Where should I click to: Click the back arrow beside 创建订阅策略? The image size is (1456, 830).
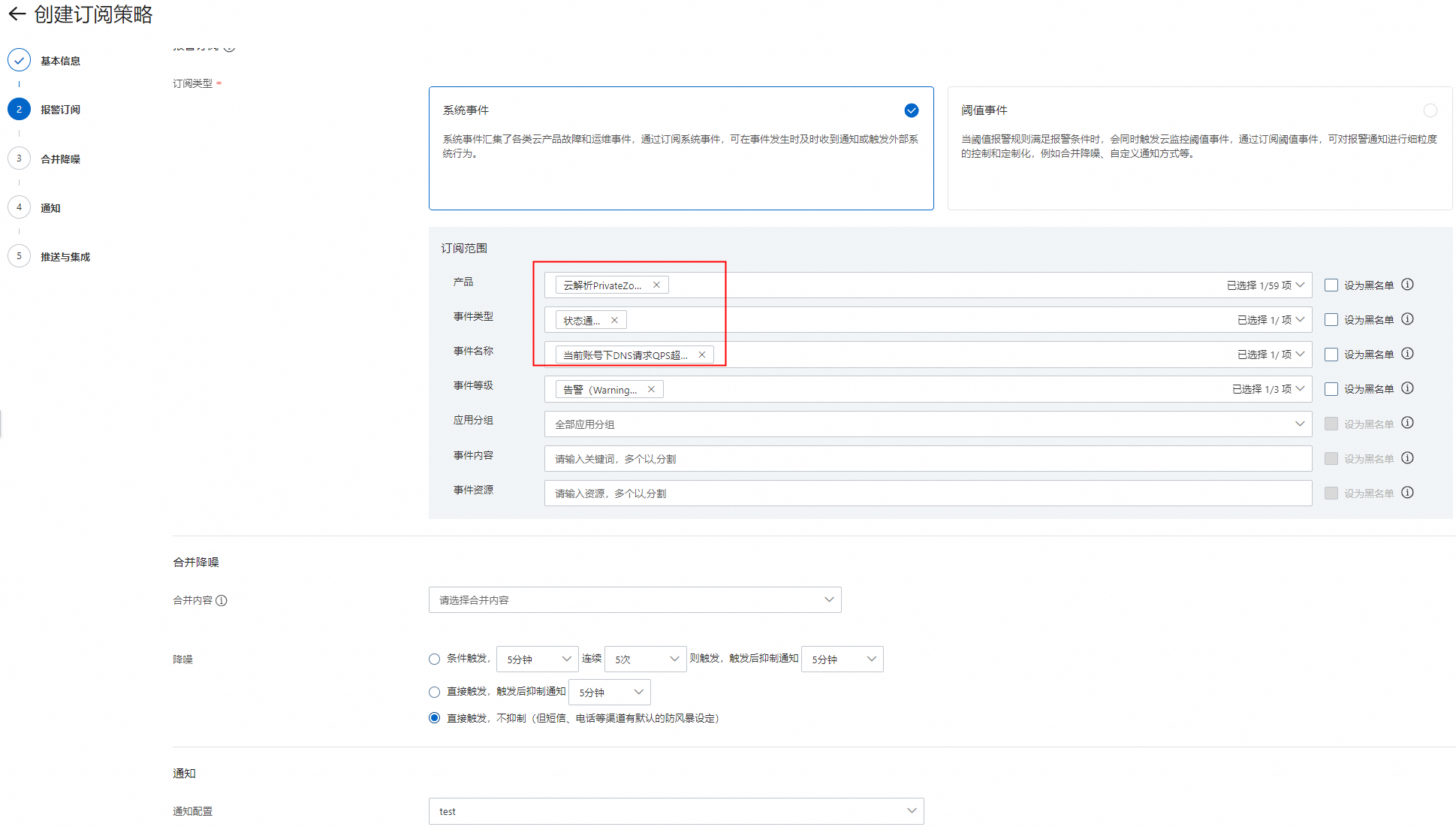pyautogui.click(x=17, y=14)
